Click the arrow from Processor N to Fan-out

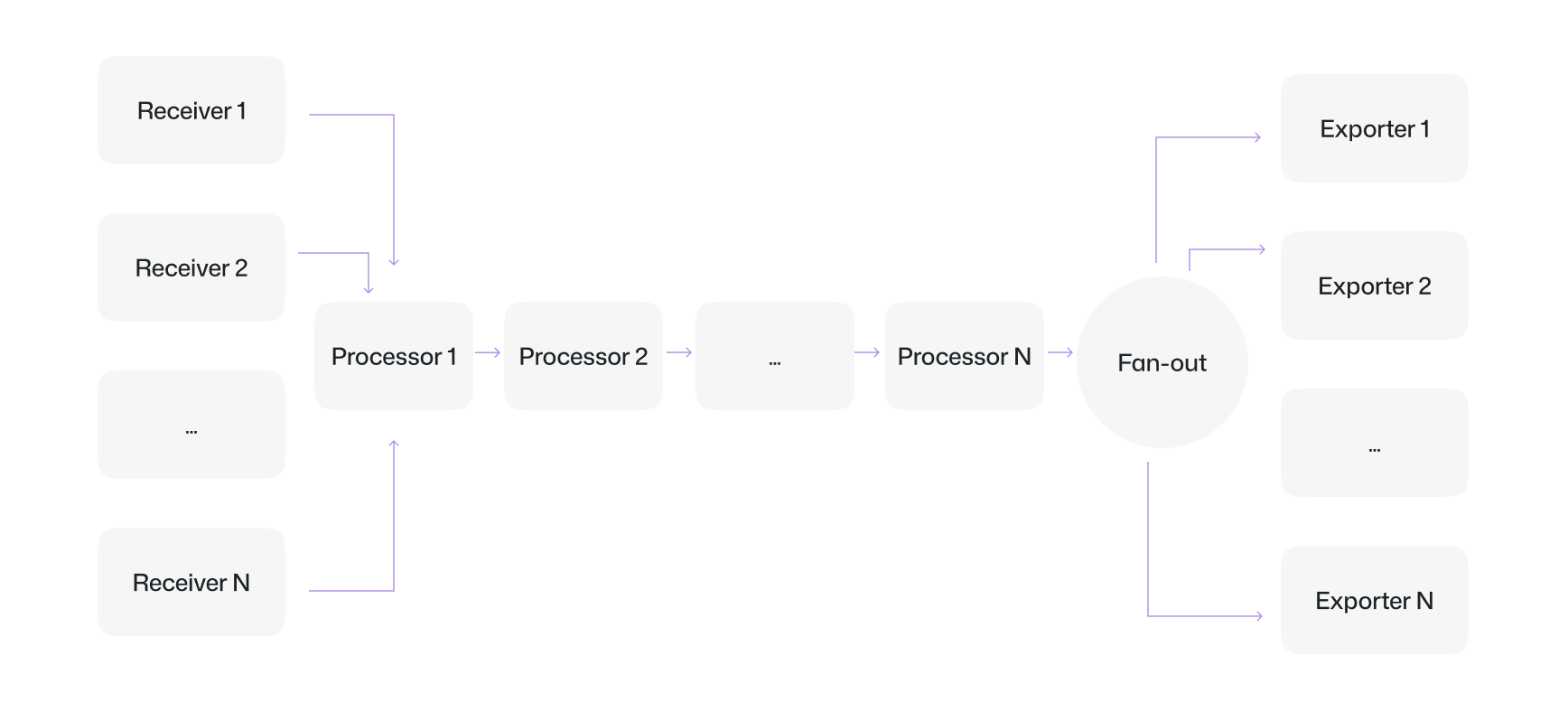point(1060,352)
